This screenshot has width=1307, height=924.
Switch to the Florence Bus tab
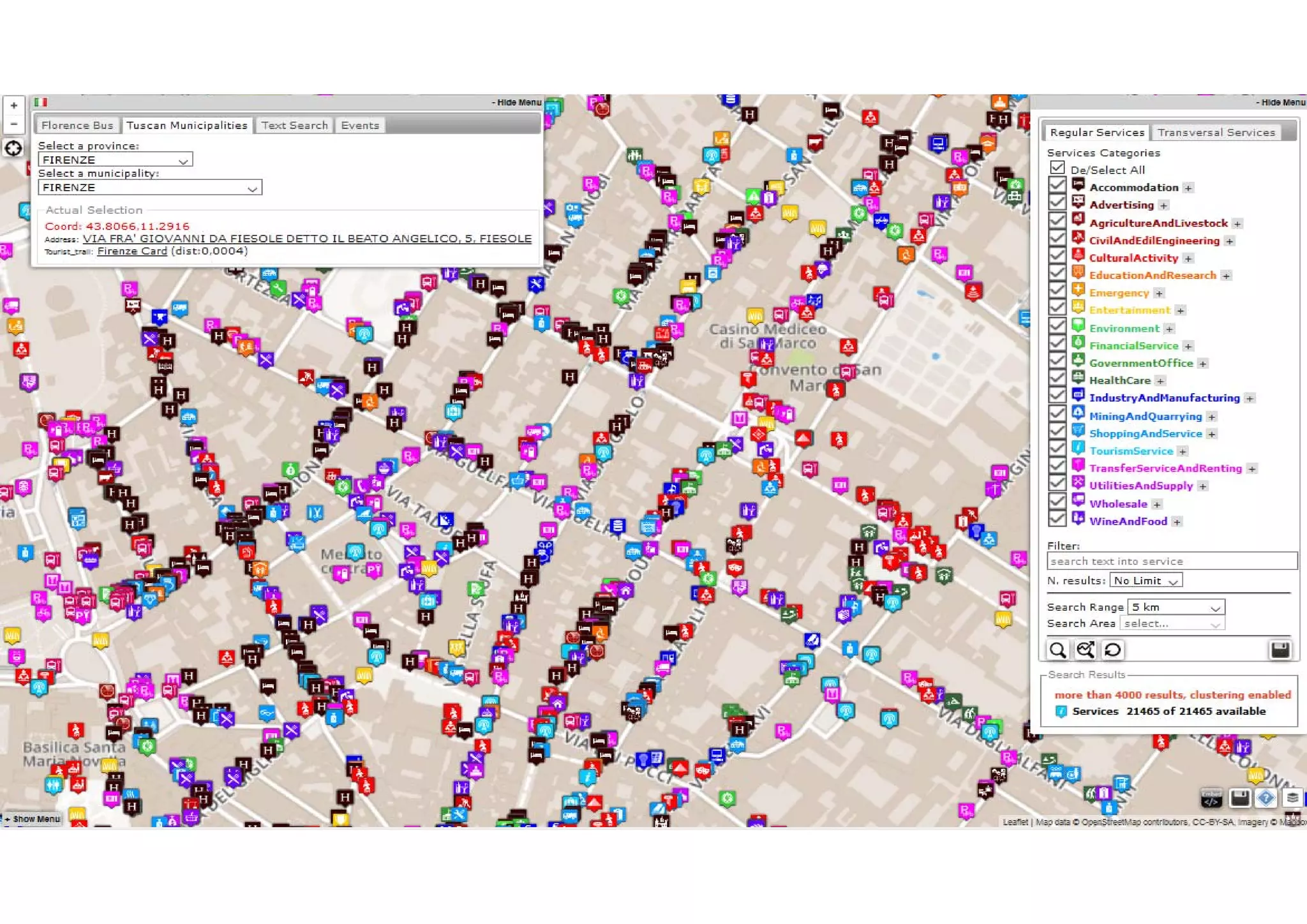click(77, 125)
